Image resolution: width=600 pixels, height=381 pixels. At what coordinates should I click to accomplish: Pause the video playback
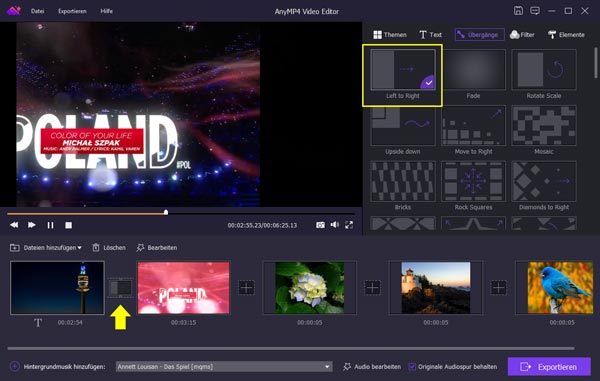pos(50,225)
